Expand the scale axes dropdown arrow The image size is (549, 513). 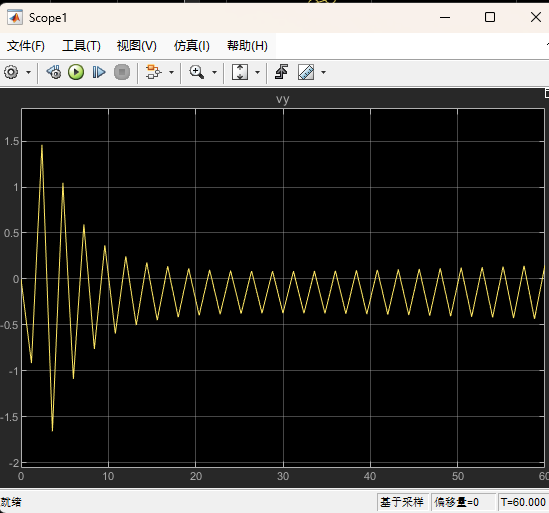(257, 72)
